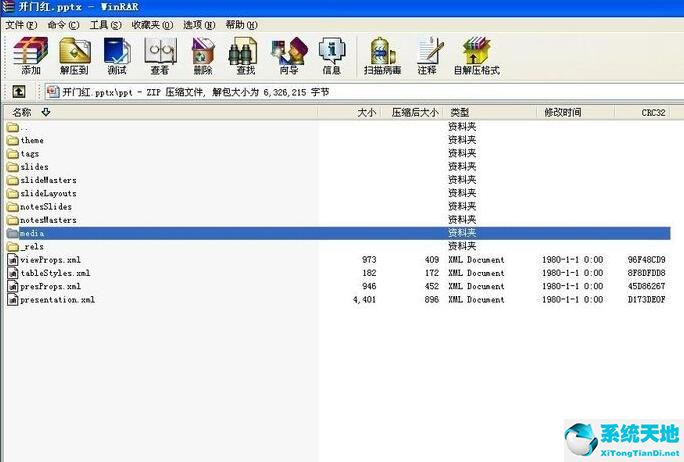The width and height of the screenshot is (684, 462).
Task: Click the packed size value 452
Action: tap(432, 287)
